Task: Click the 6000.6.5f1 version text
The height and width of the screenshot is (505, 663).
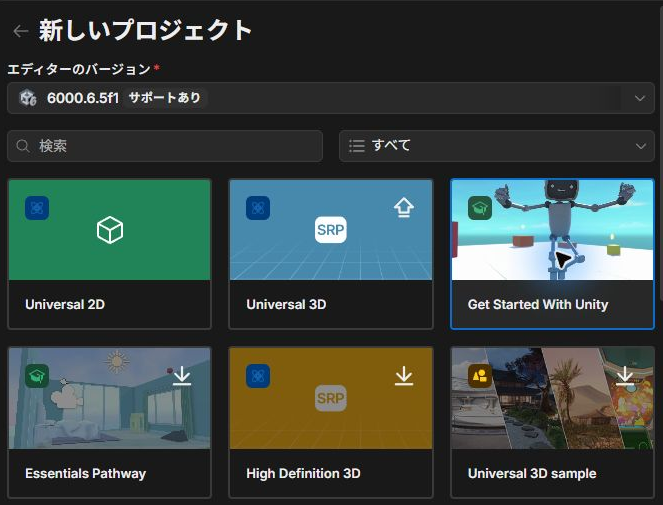Action: pos(83,98)
